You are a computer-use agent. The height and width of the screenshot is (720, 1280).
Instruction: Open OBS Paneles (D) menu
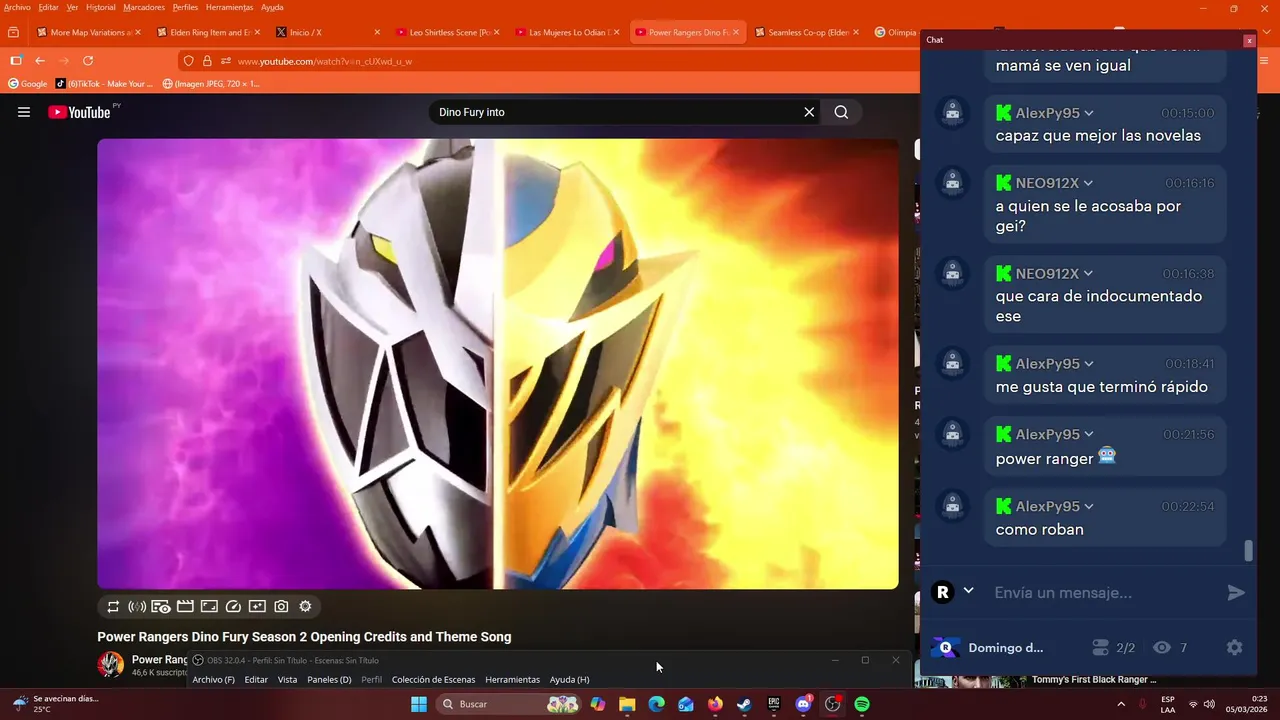tap(329, 679)
